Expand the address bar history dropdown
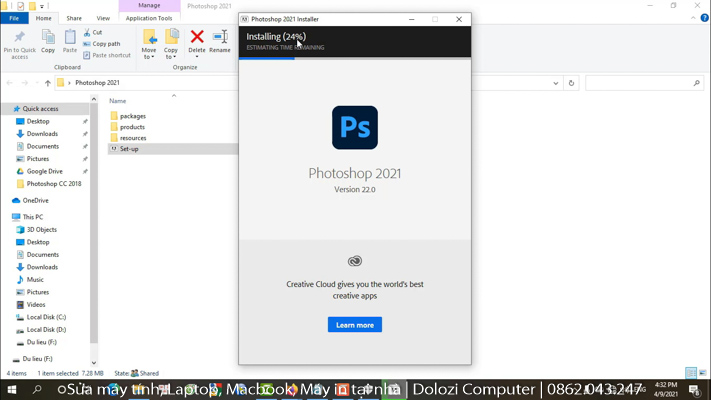The image size is (711, 400). 556,83
